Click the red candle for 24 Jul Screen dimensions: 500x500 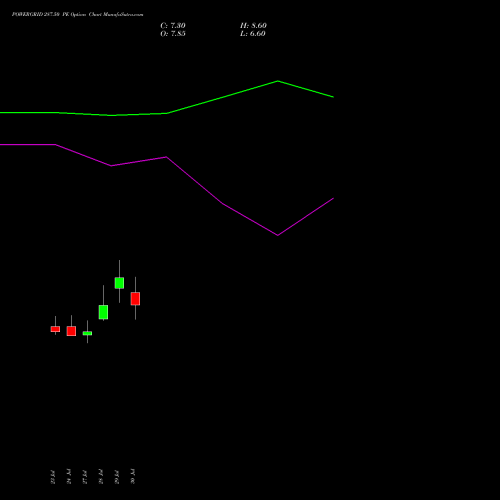[x=71, y=331]
